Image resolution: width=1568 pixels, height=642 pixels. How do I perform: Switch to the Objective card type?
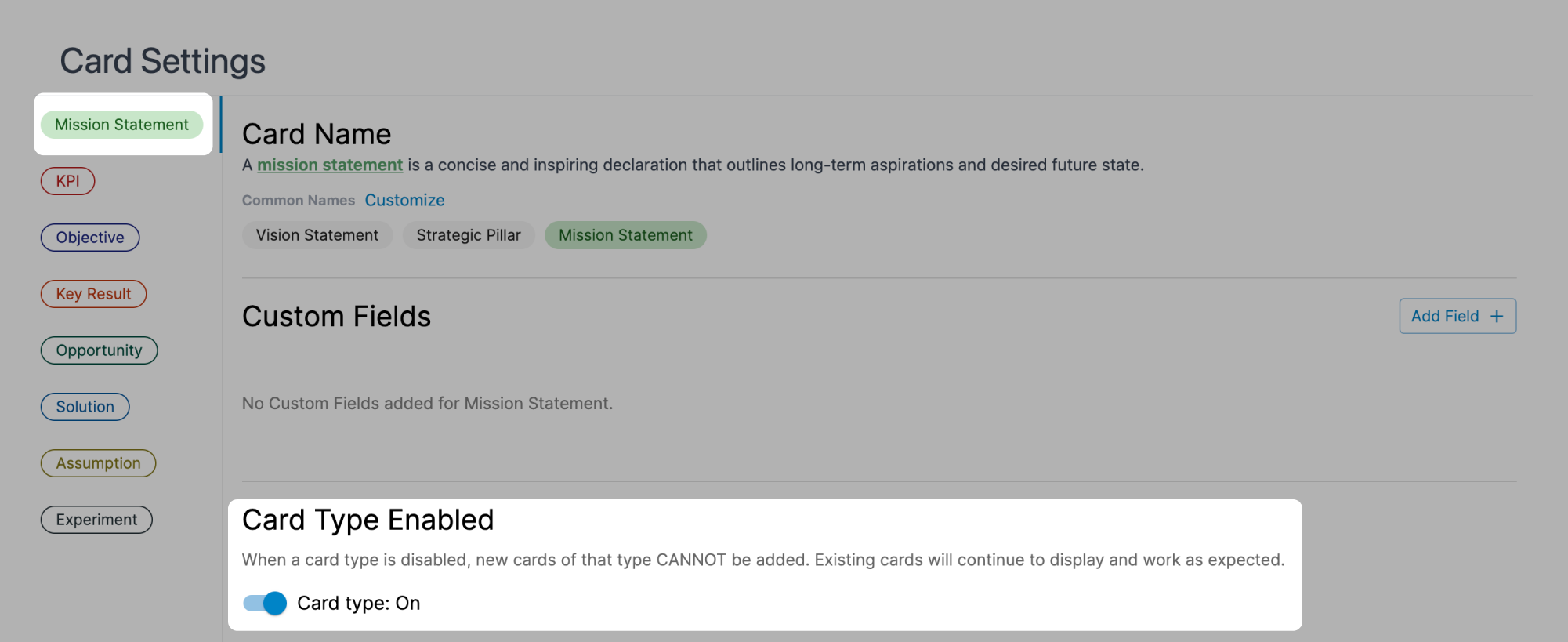(90, 238)
